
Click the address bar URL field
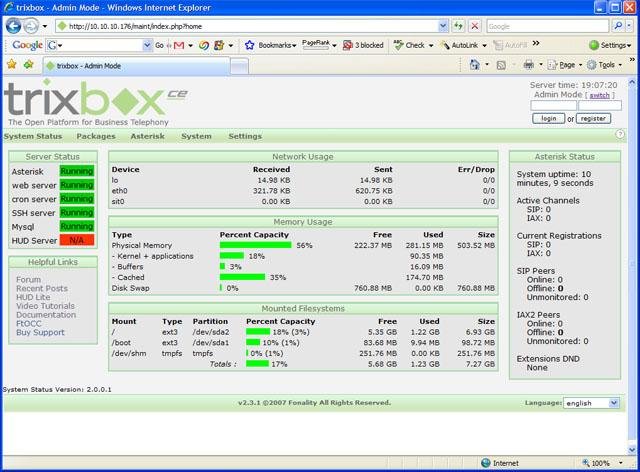(x=249, y=26)
